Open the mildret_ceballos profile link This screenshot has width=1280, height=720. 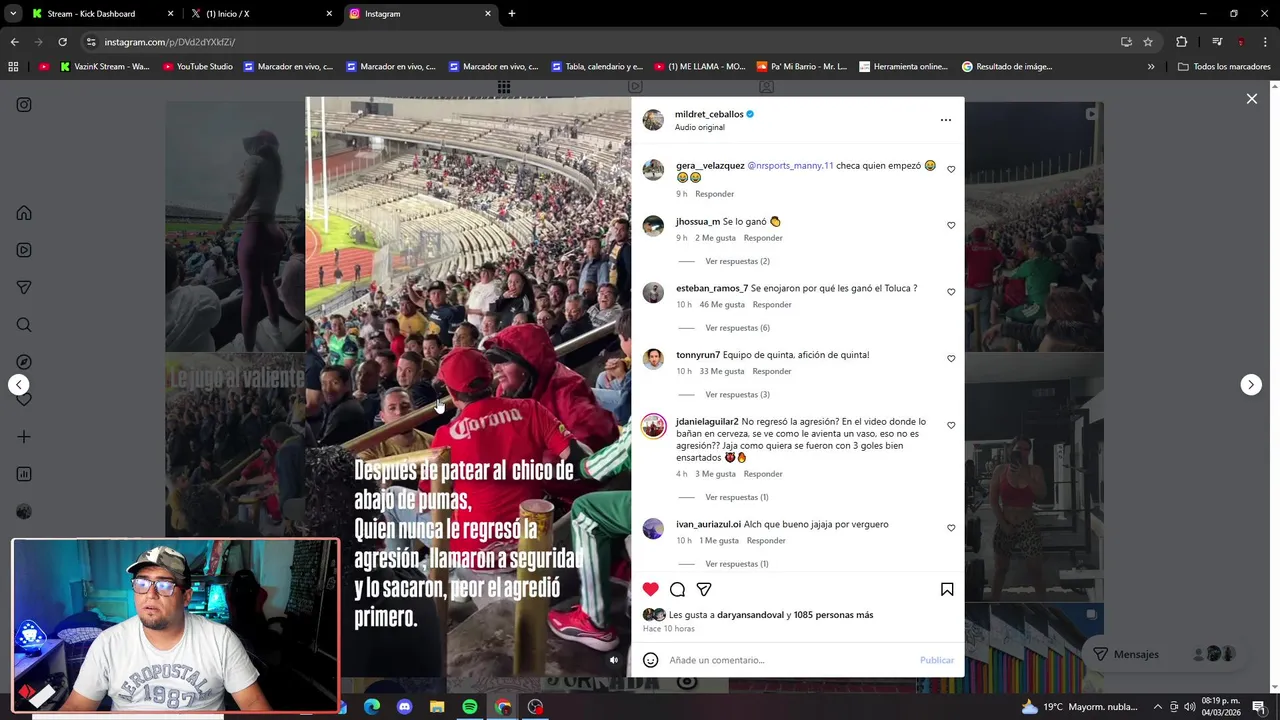709,114
